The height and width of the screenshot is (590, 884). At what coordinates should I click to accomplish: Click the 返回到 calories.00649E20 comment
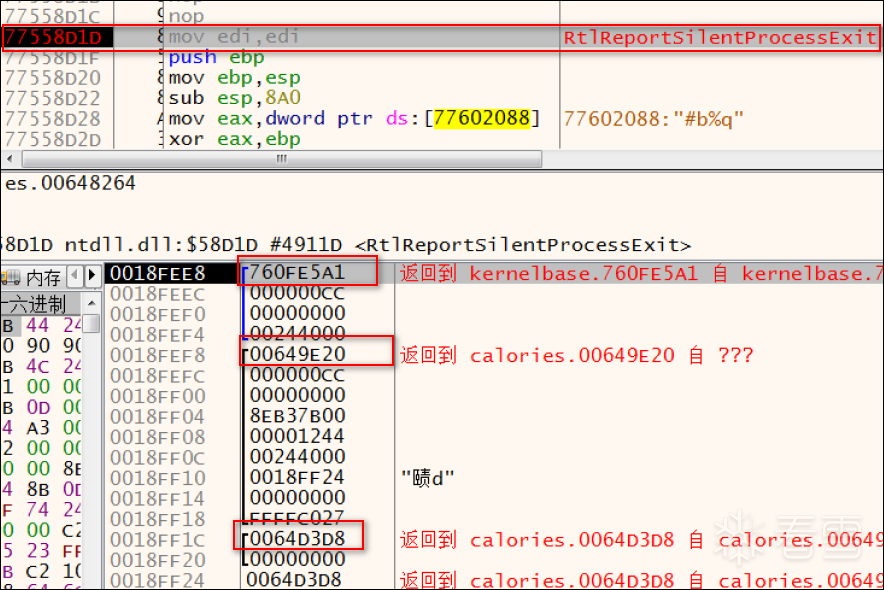[x=577, y=356]
